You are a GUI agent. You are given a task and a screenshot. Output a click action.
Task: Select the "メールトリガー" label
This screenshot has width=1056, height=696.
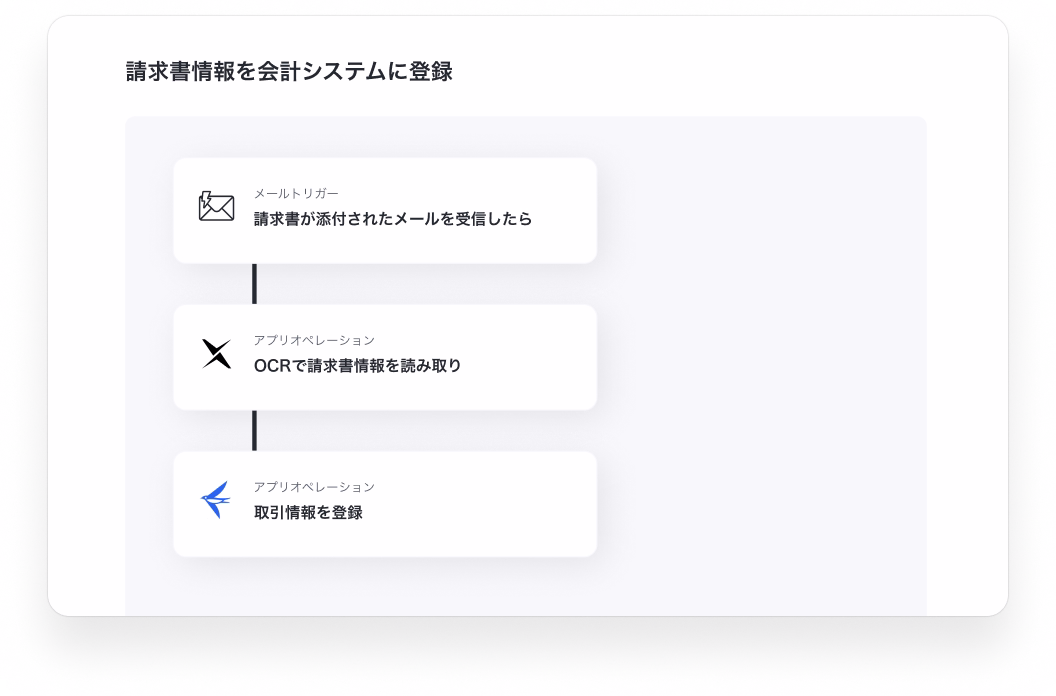point(296,193)
